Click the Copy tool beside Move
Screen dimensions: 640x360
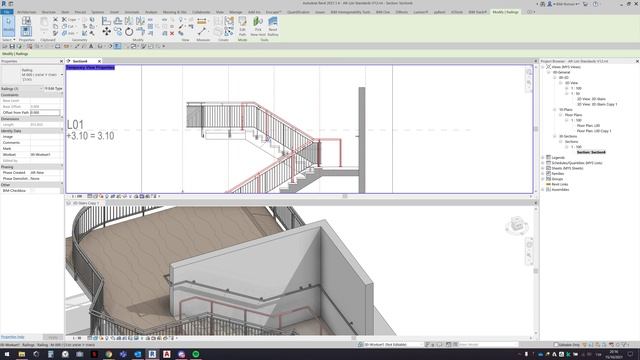click(118, 31)
